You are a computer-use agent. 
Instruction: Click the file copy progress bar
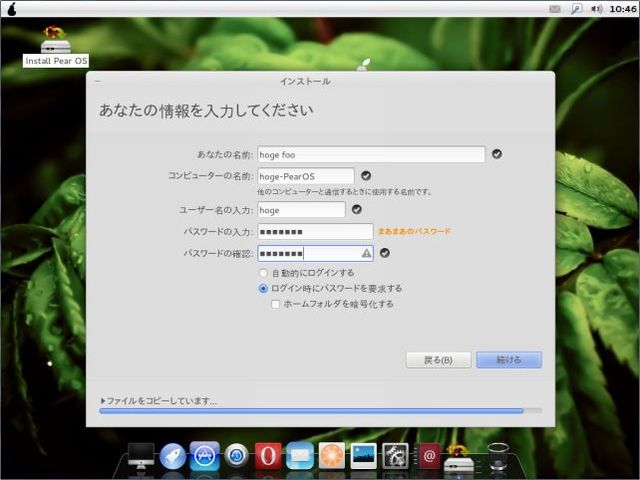320,411
